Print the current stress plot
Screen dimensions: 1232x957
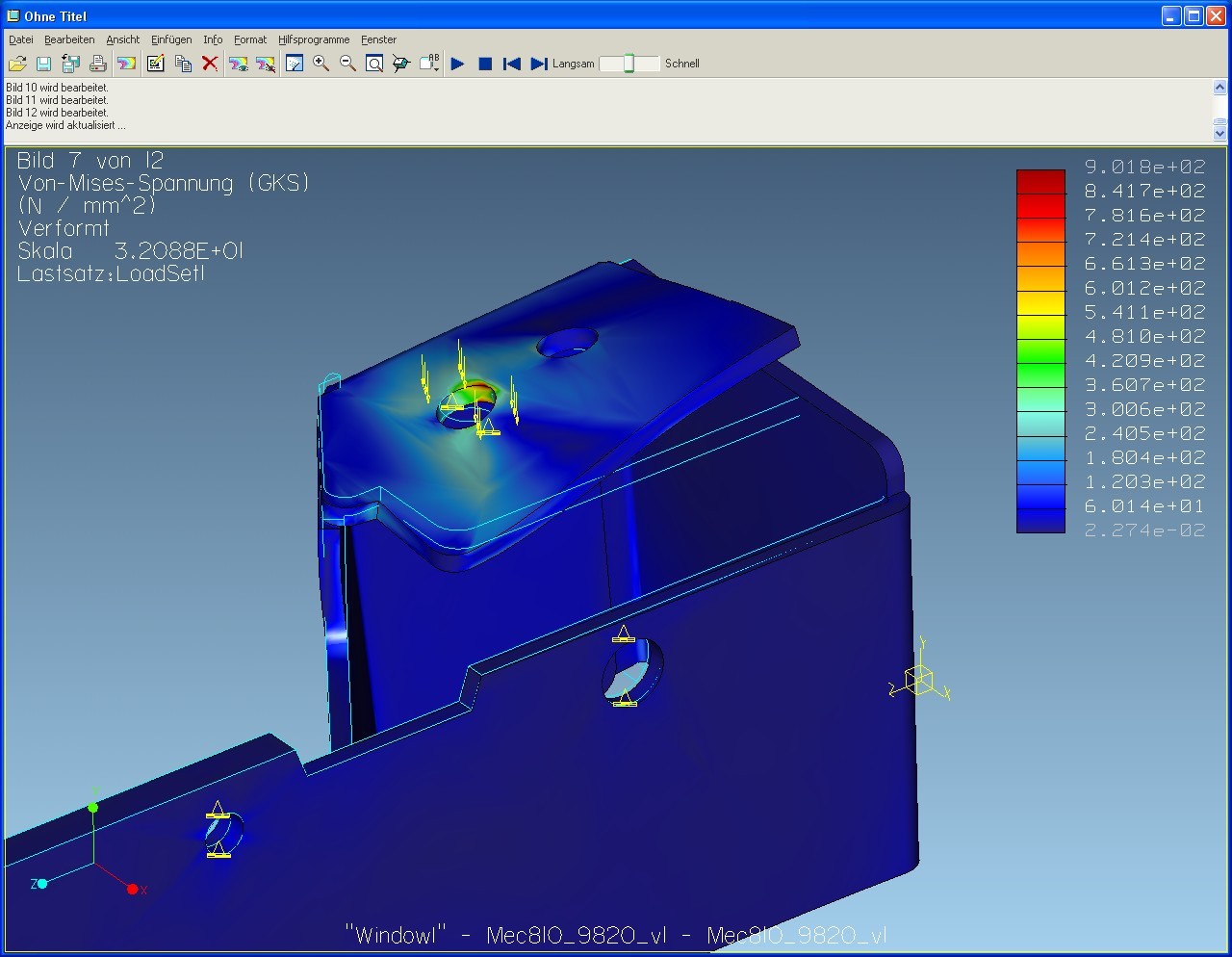click(x=97, y=64)
